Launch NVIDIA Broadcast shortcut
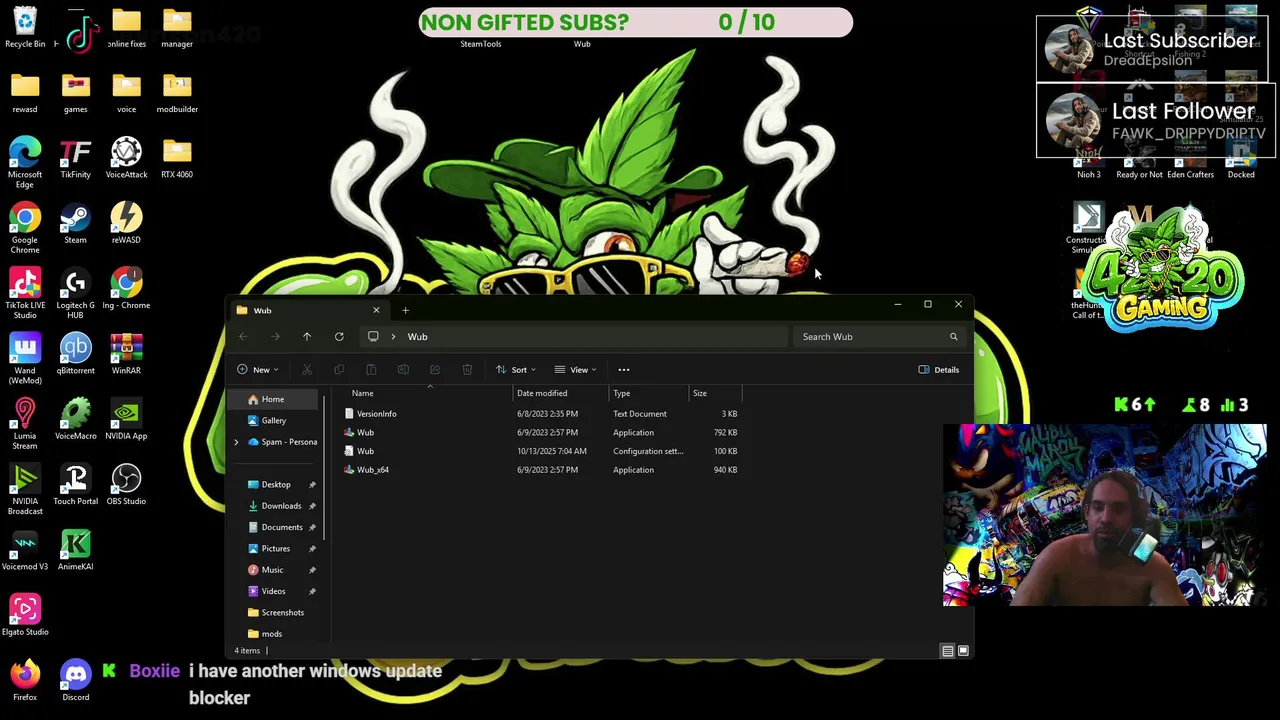 coord(25,489)
